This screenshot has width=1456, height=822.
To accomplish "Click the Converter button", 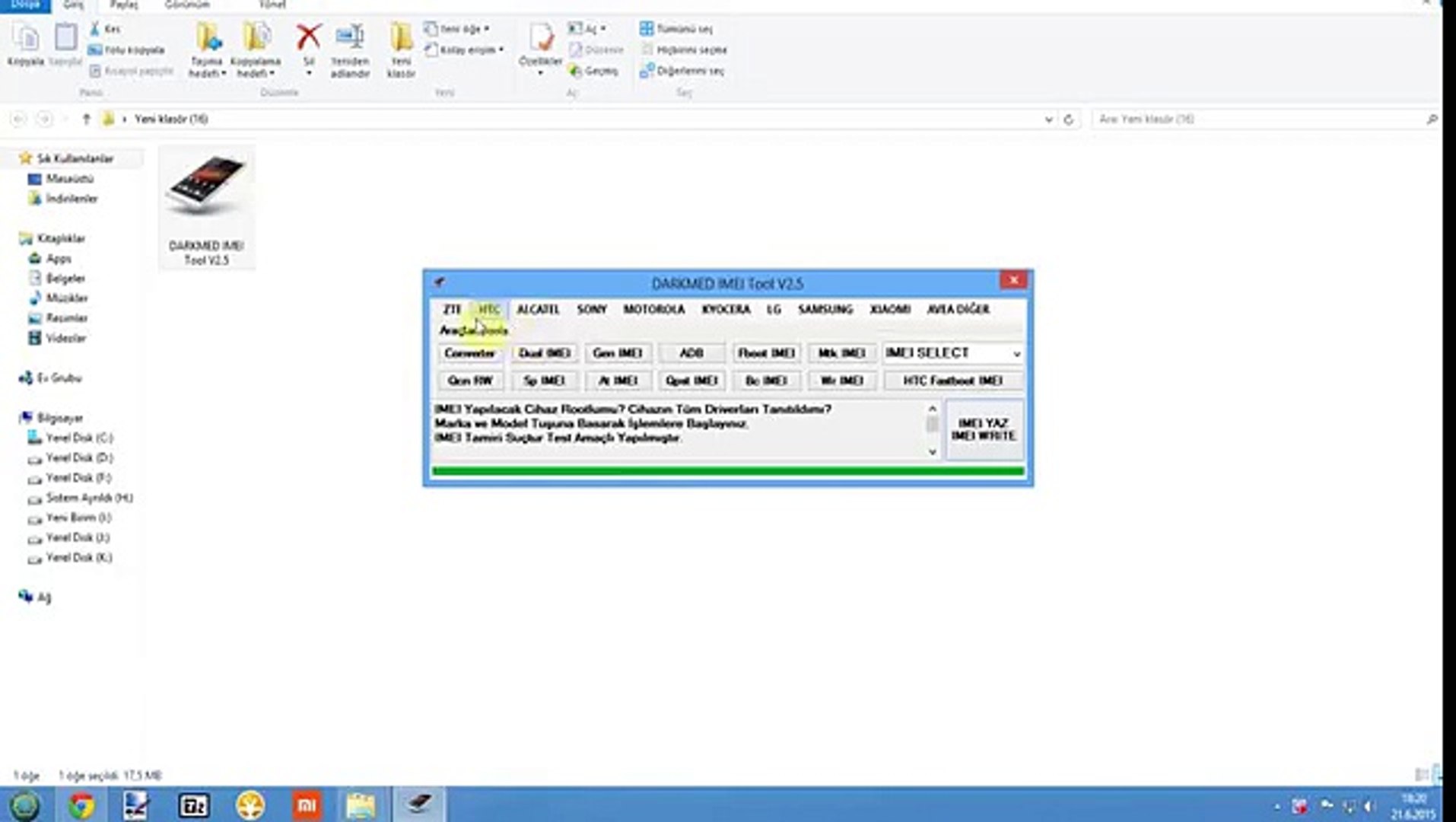I will [469, 353].
